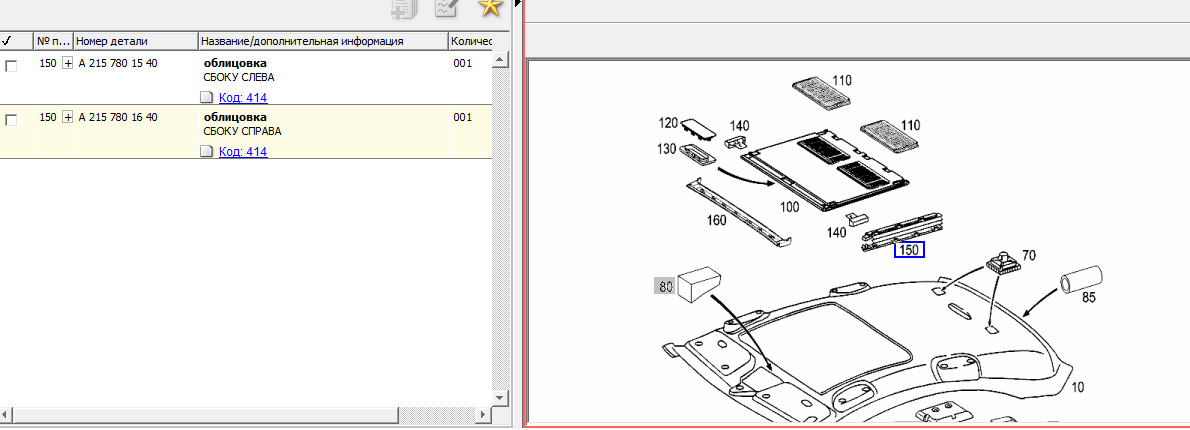
Task: Click the Название/дополнительная информация column header
Action: [x=323, y=41]
